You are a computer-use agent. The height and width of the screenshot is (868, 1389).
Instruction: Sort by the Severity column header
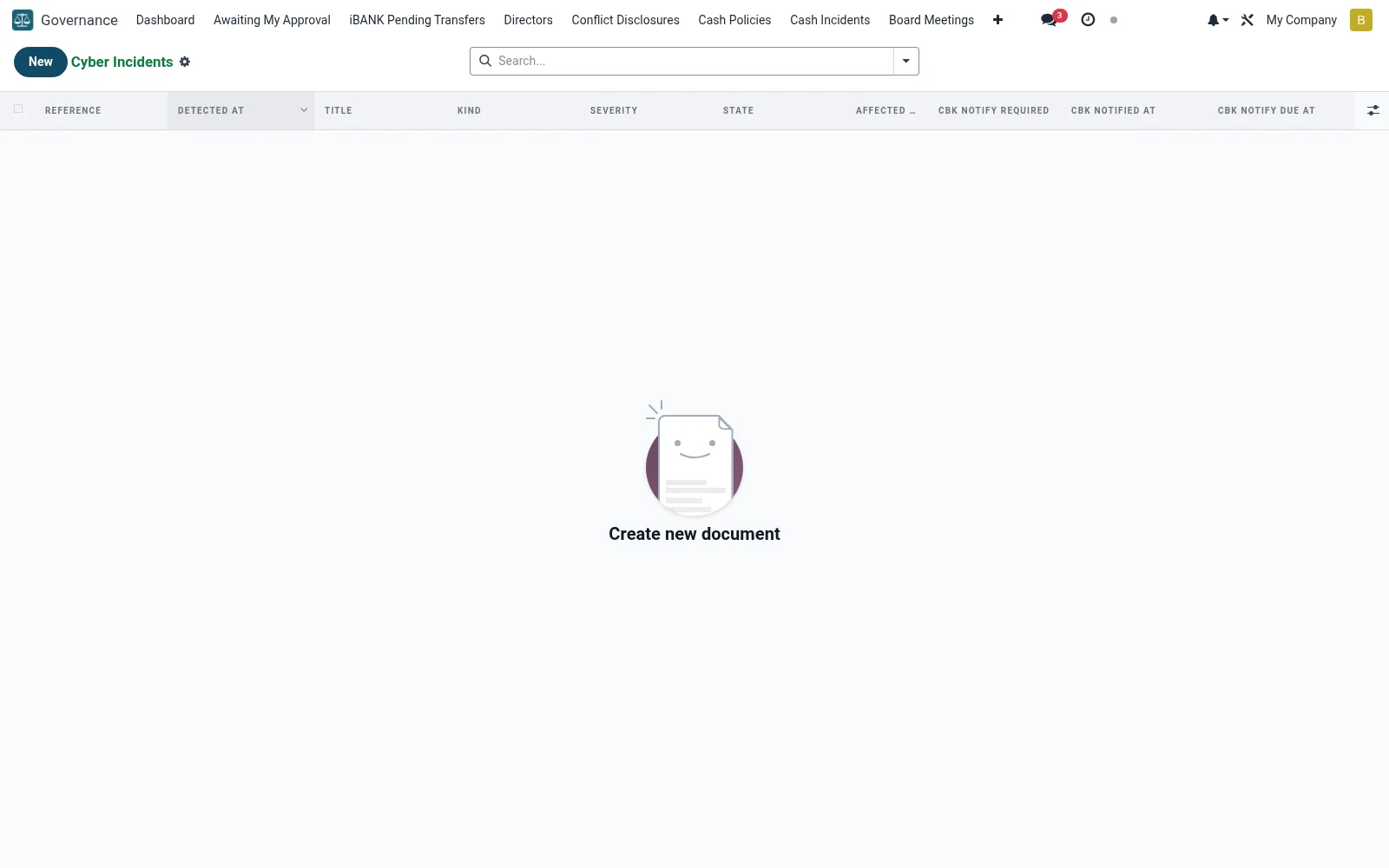[614, 110]
